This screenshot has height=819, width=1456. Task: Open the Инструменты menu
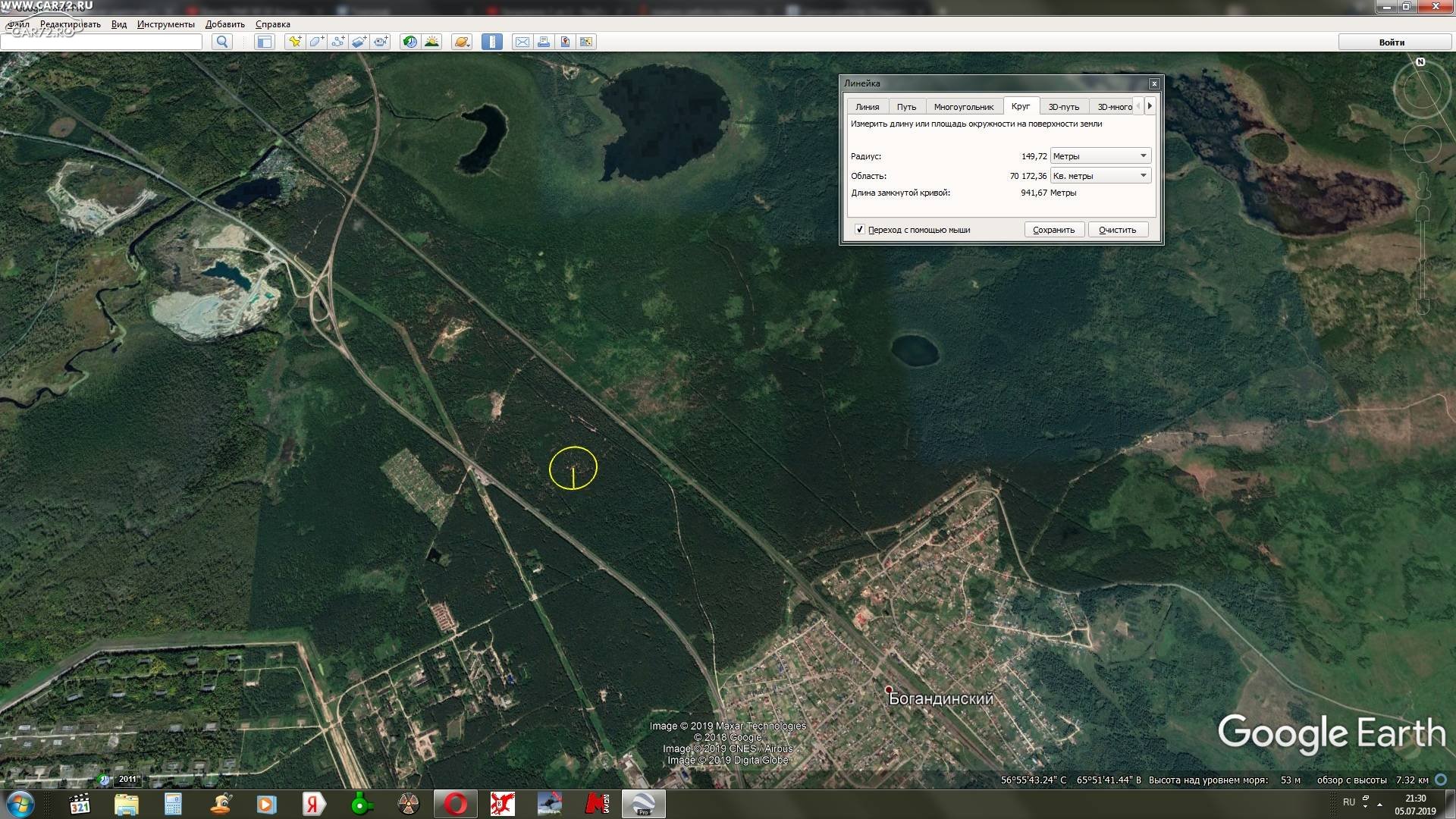pos(166,24)
